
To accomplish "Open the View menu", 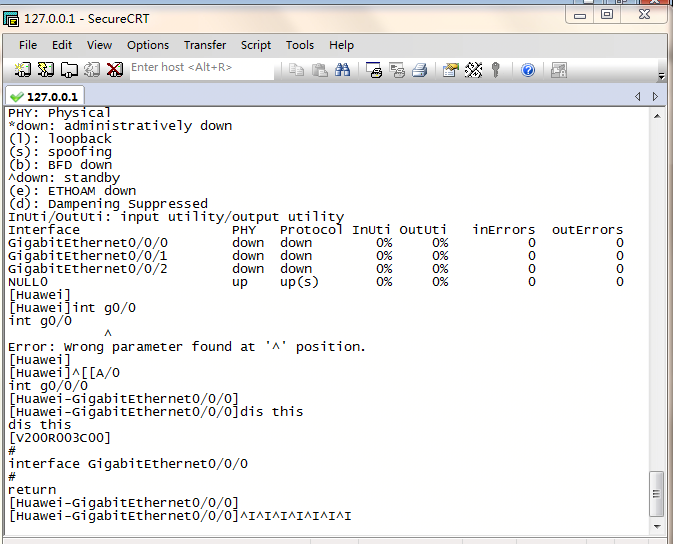I will pos(99,45).
